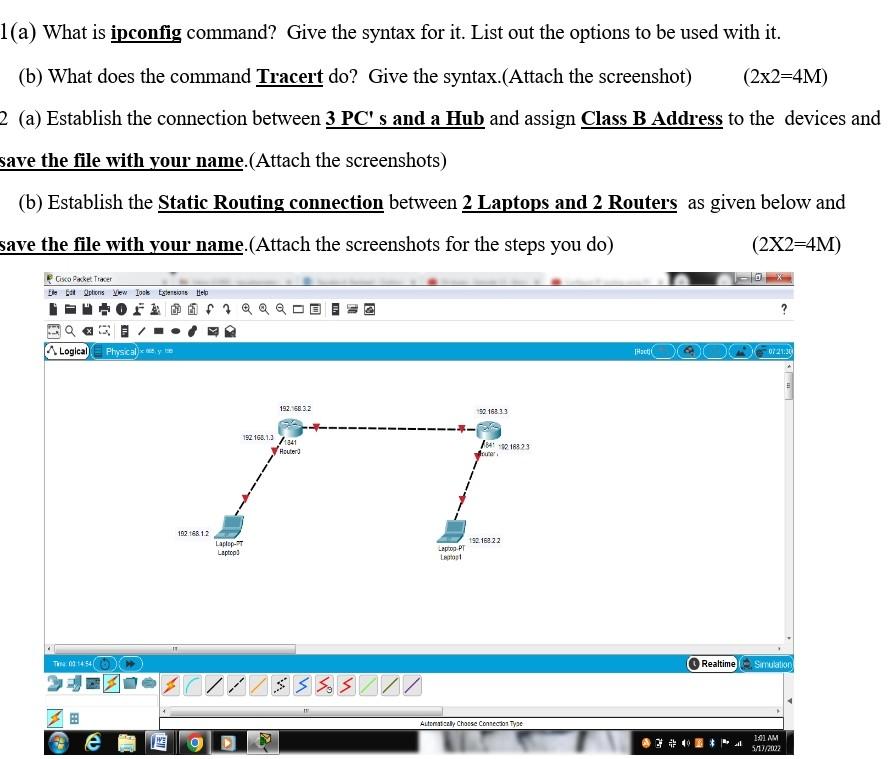893x759 pixels.
Task: Open the Activity Wizard
Action: tap(119, 308)
